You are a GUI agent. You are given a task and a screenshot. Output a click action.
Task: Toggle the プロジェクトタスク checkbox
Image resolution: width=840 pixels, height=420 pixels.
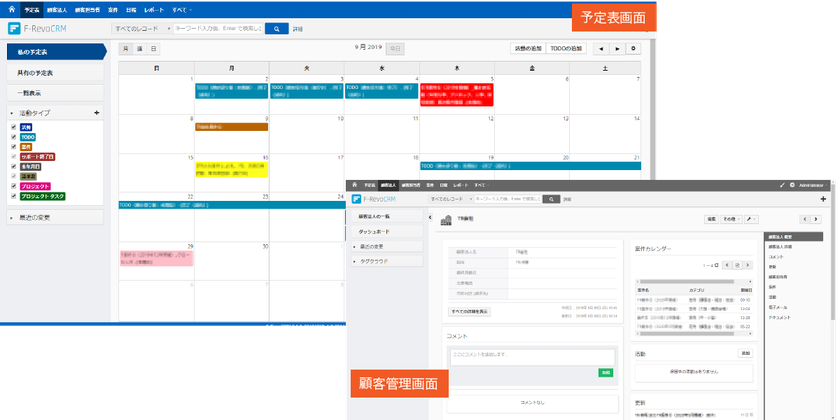point(13,197)
